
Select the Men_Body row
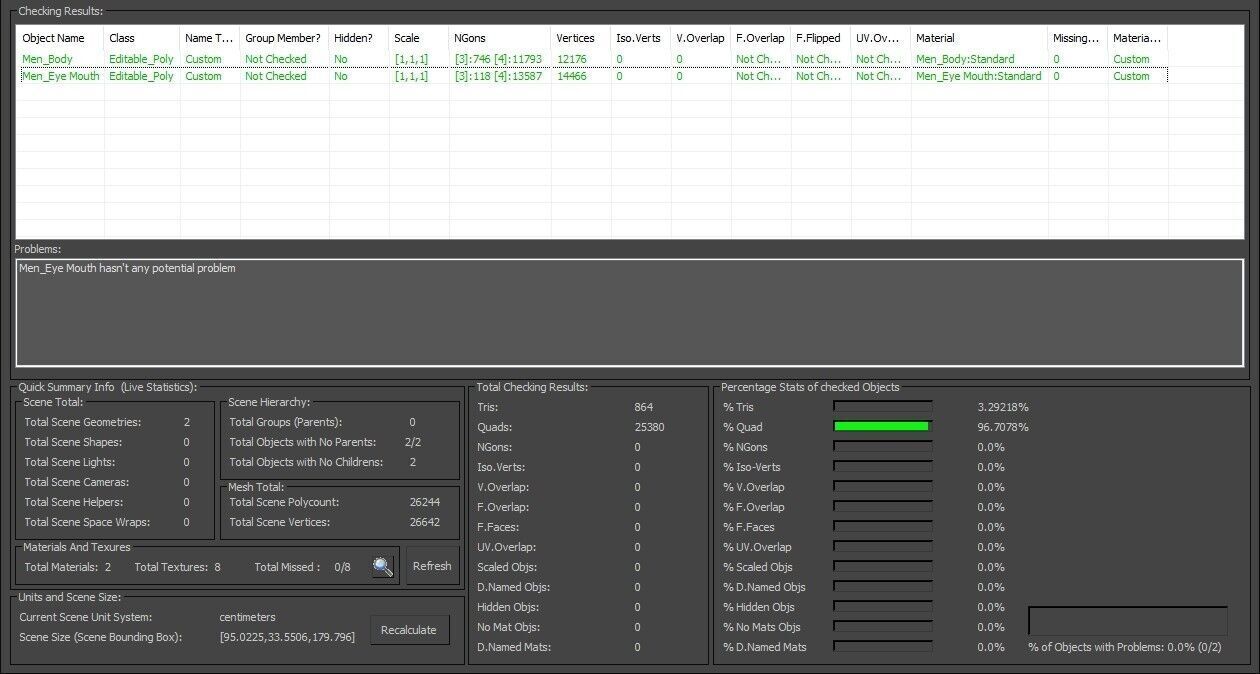(592, 59)
